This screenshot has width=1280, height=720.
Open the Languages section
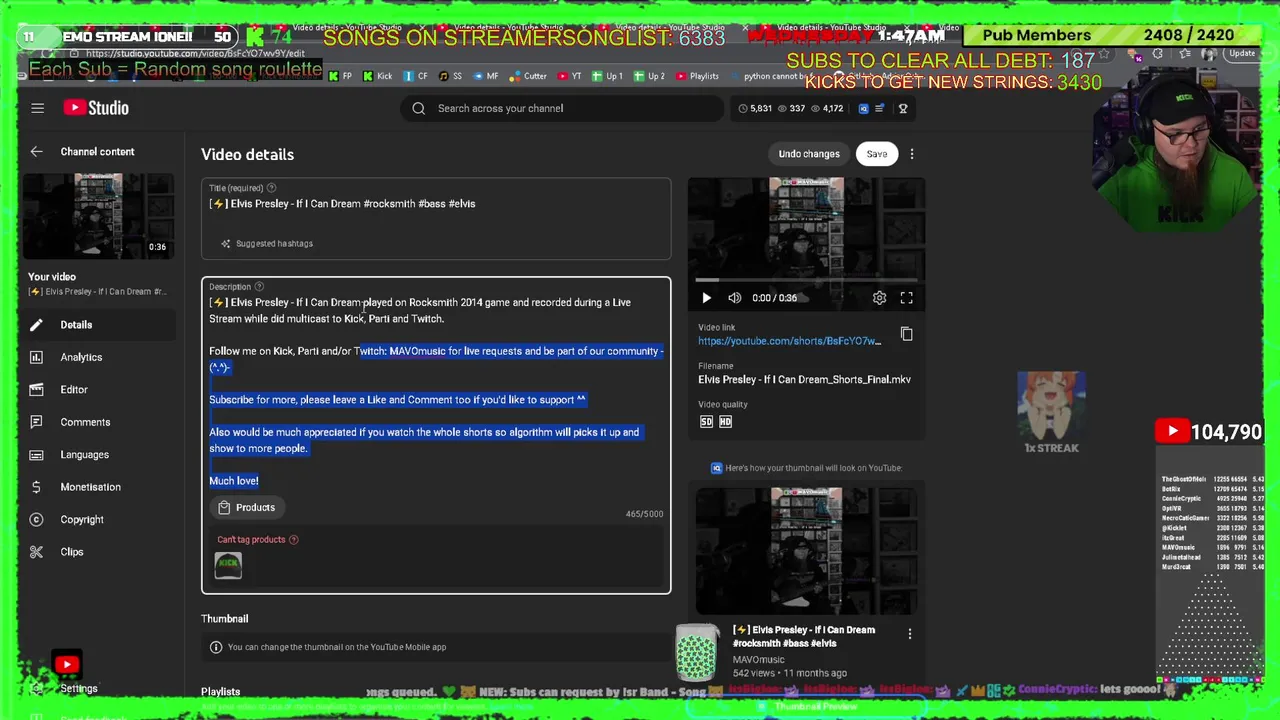[x=97, y=455]
